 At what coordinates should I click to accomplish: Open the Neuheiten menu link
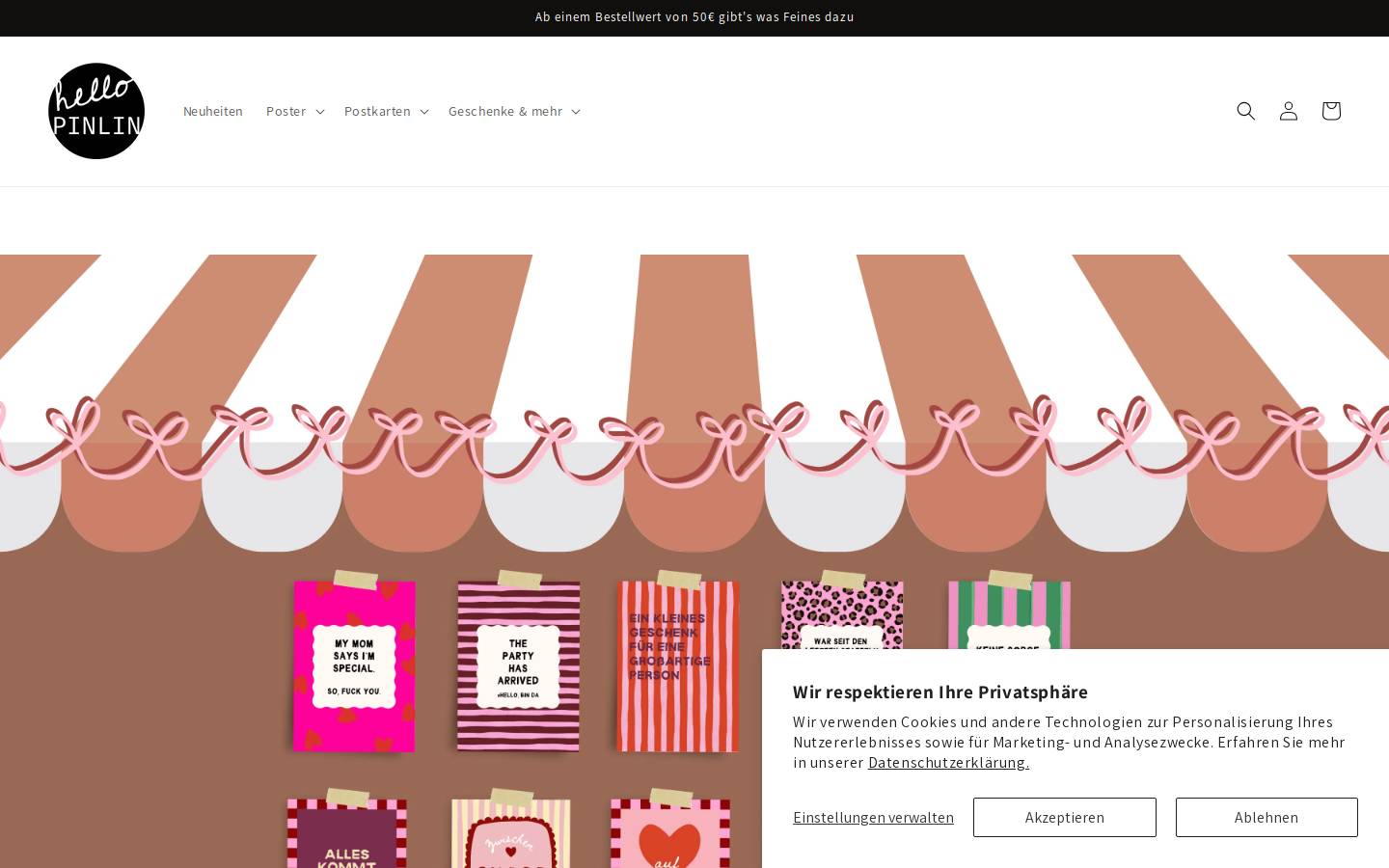(213, 111)
